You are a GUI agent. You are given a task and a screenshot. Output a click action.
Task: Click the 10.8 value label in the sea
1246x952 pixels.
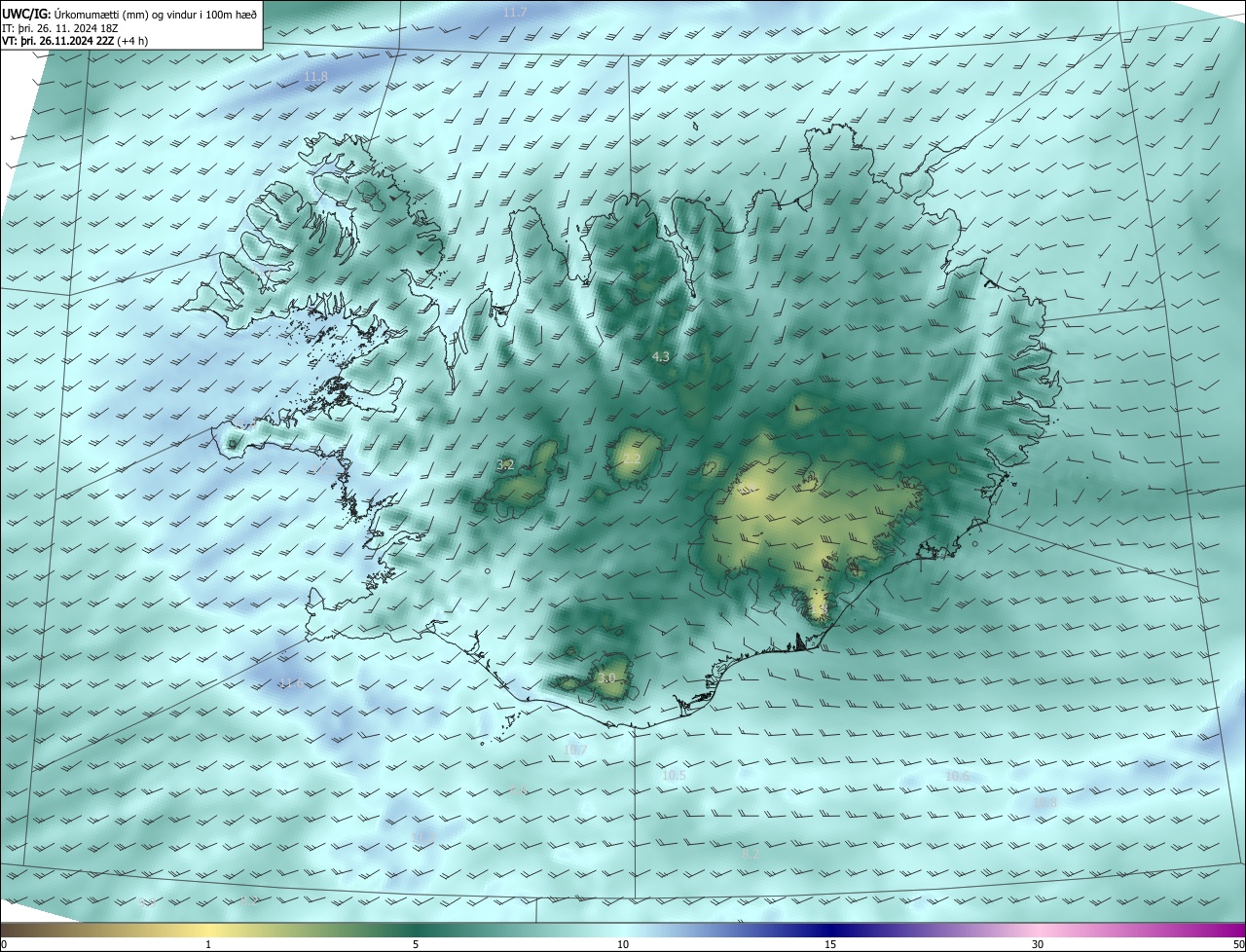1044,802
